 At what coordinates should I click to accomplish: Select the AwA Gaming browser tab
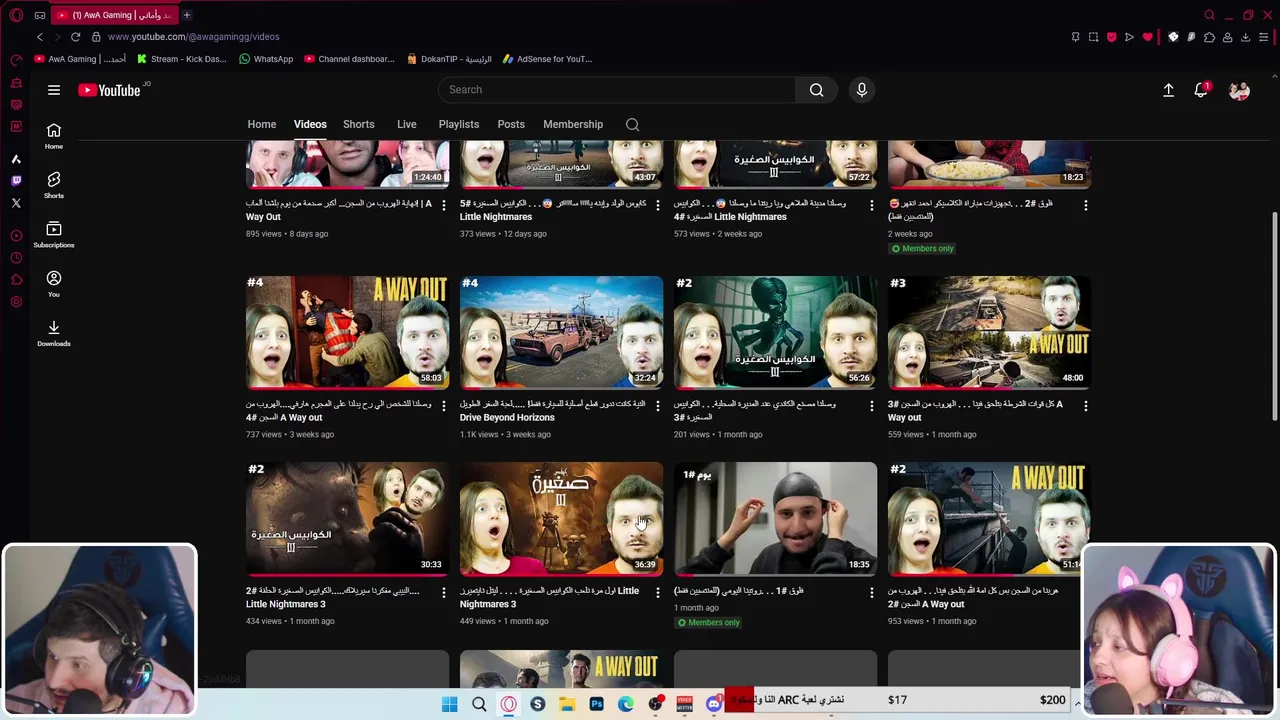point(113,15)
